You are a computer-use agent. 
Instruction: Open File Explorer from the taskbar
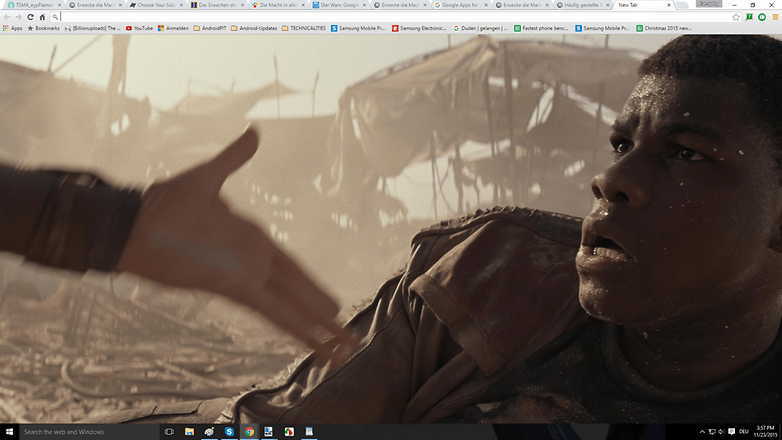pos(189,432)
